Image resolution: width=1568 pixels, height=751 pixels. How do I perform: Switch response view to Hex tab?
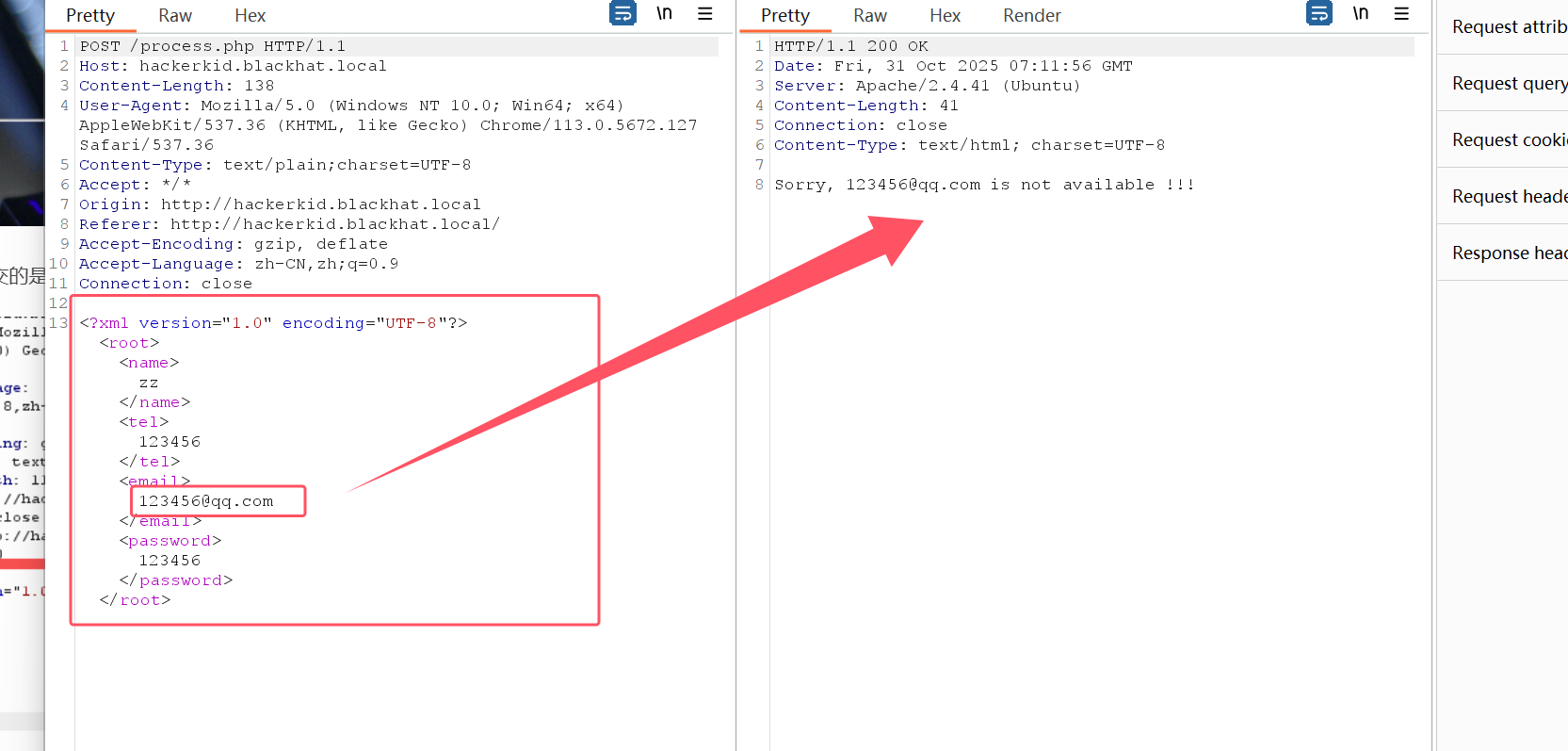[945, 16]
